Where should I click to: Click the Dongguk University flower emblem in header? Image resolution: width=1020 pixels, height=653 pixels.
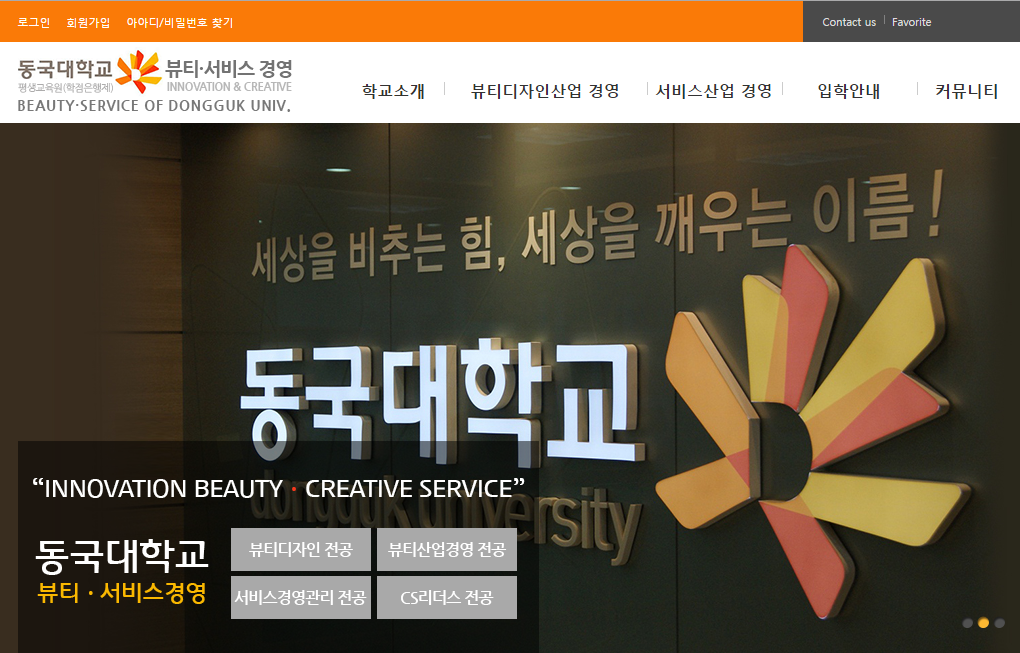click(x=138, y=71)
